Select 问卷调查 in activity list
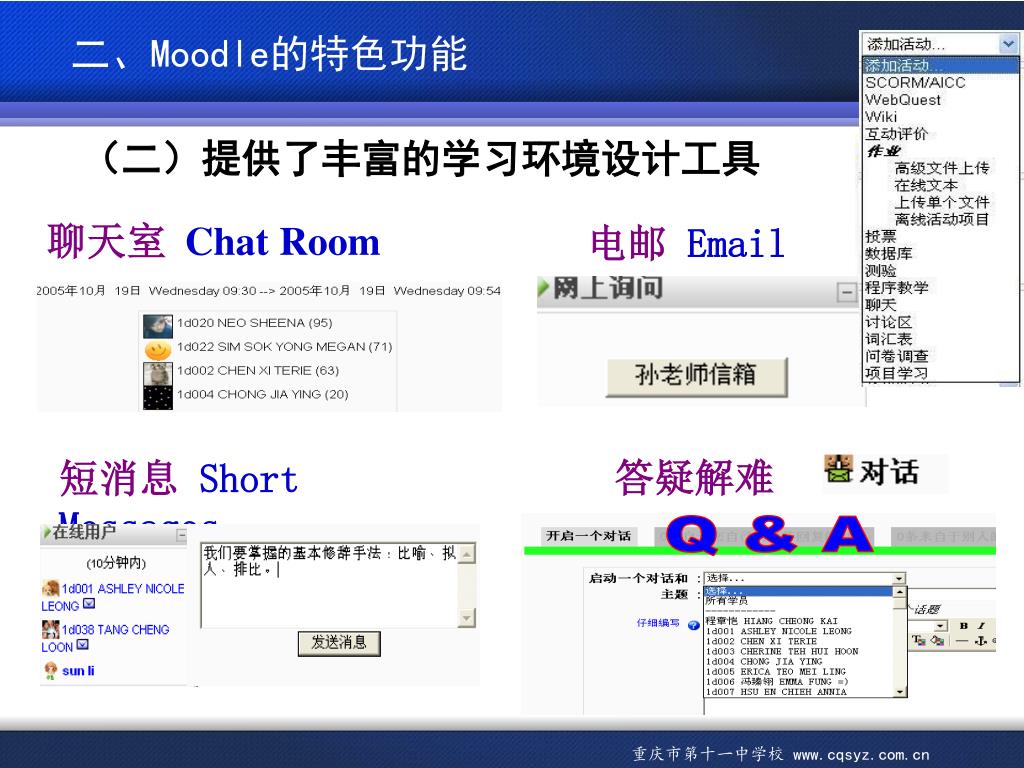Screen dimensions: 1024x768 [896, 355]
